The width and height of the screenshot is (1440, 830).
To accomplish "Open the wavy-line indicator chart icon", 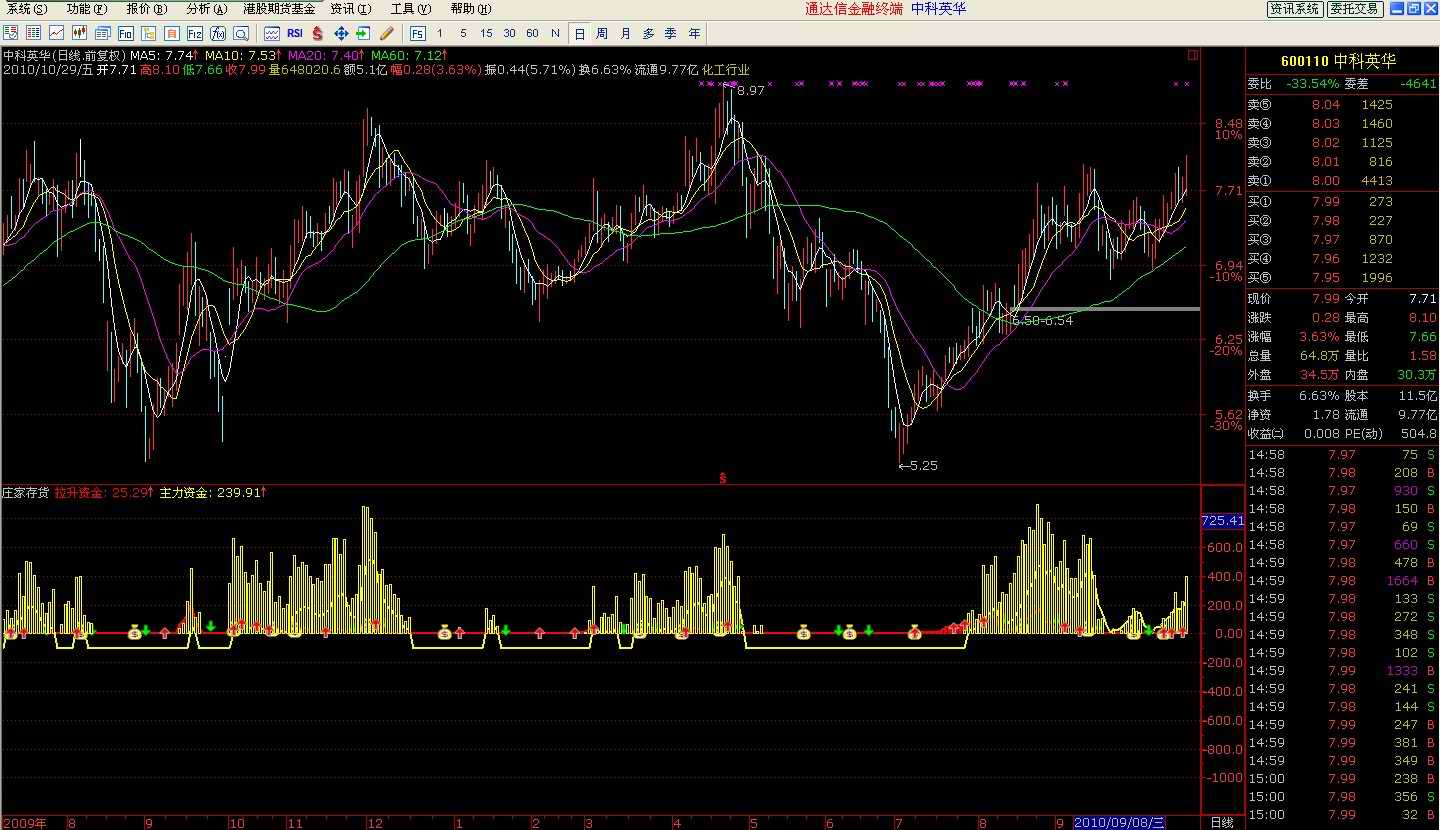I will coord(271,33).
